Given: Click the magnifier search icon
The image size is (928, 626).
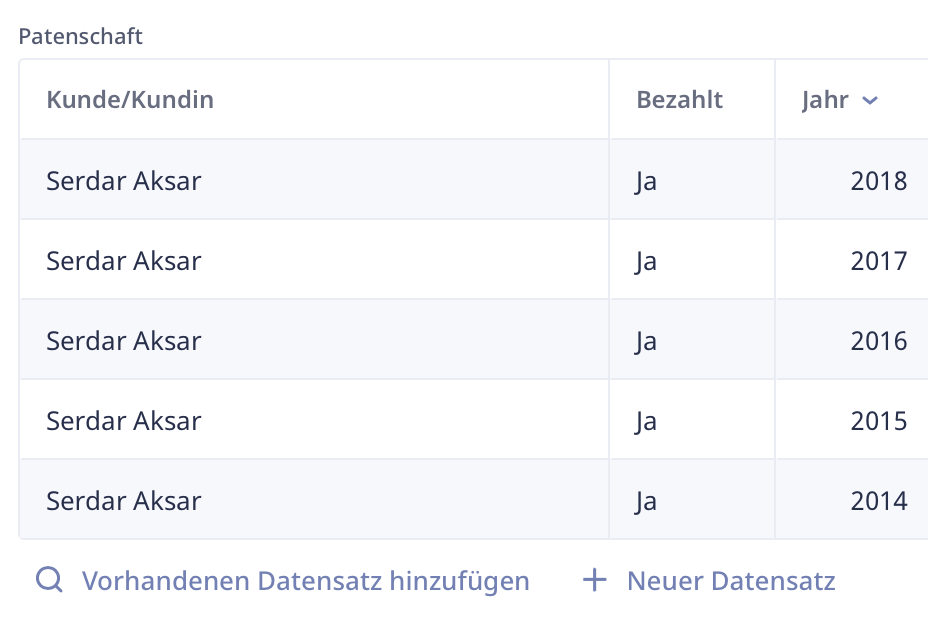Looking at the screenshot, I should pos(49,580).
